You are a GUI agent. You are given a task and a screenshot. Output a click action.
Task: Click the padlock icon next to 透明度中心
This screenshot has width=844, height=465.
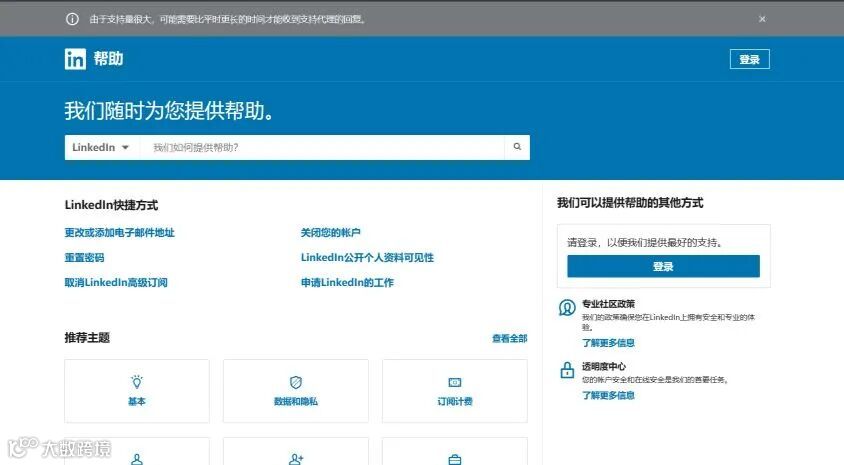[x=567, y=370]
